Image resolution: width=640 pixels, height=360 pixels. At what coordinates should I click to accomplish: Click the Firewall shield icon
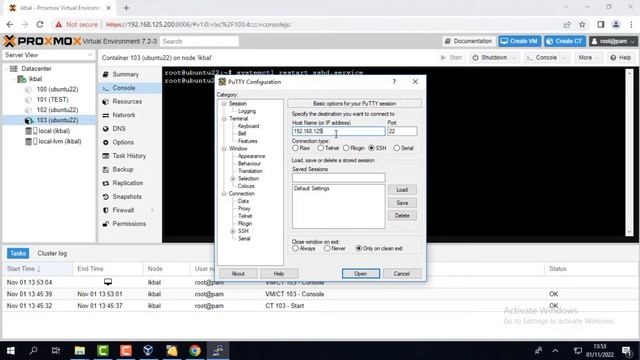[106, 210]
